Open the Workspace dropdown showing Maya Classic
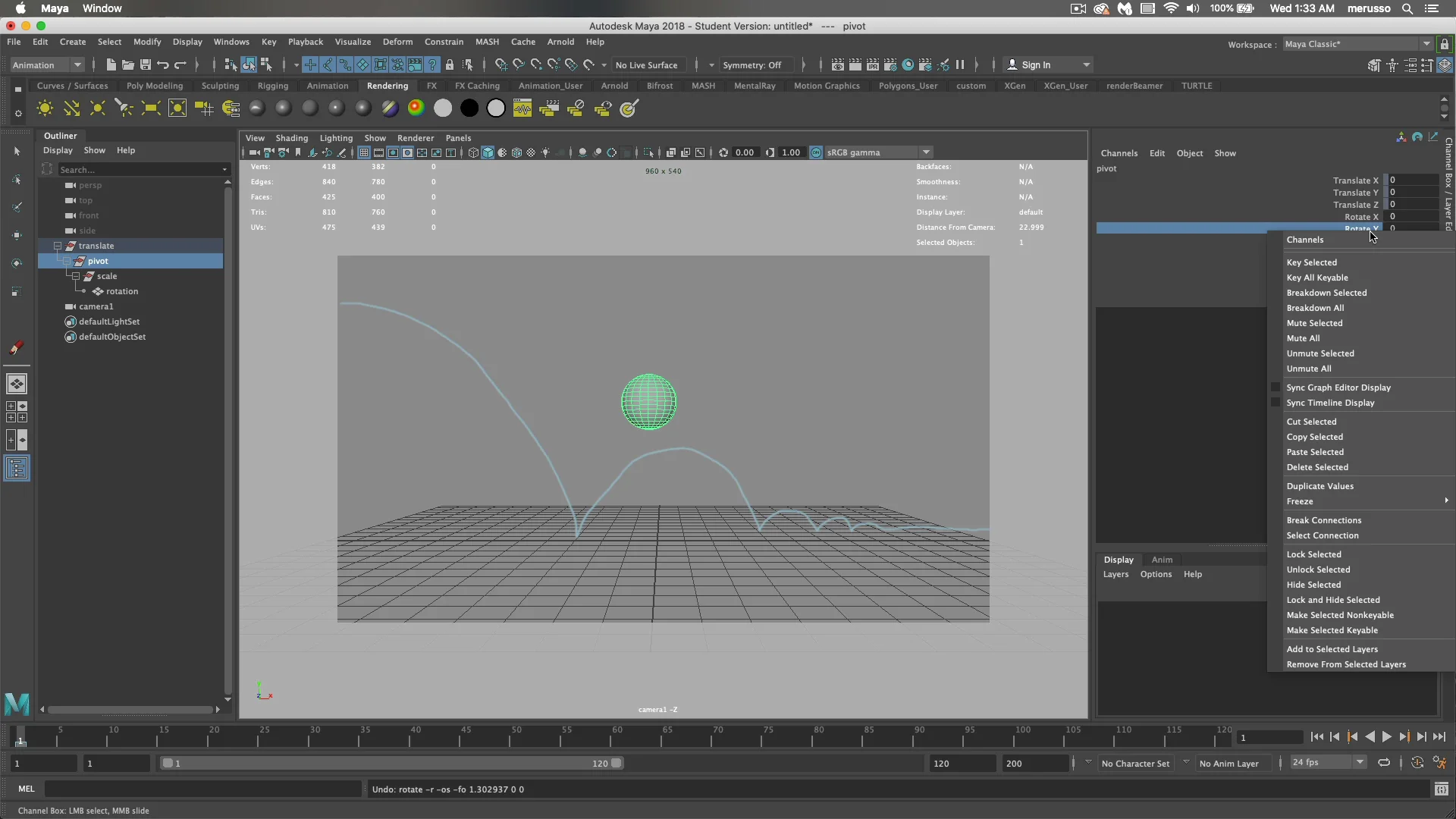 coord(1426,43)
